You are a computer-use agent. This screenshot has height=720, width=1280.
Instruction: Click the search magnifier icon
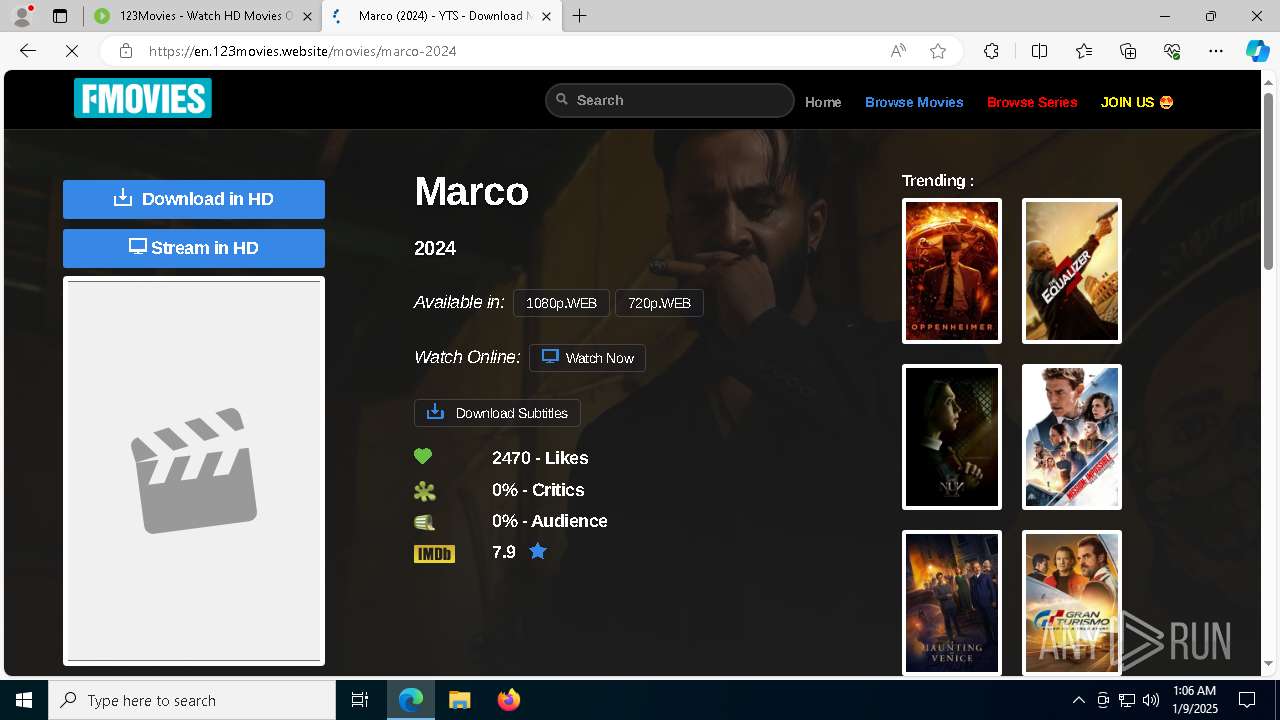562,100
